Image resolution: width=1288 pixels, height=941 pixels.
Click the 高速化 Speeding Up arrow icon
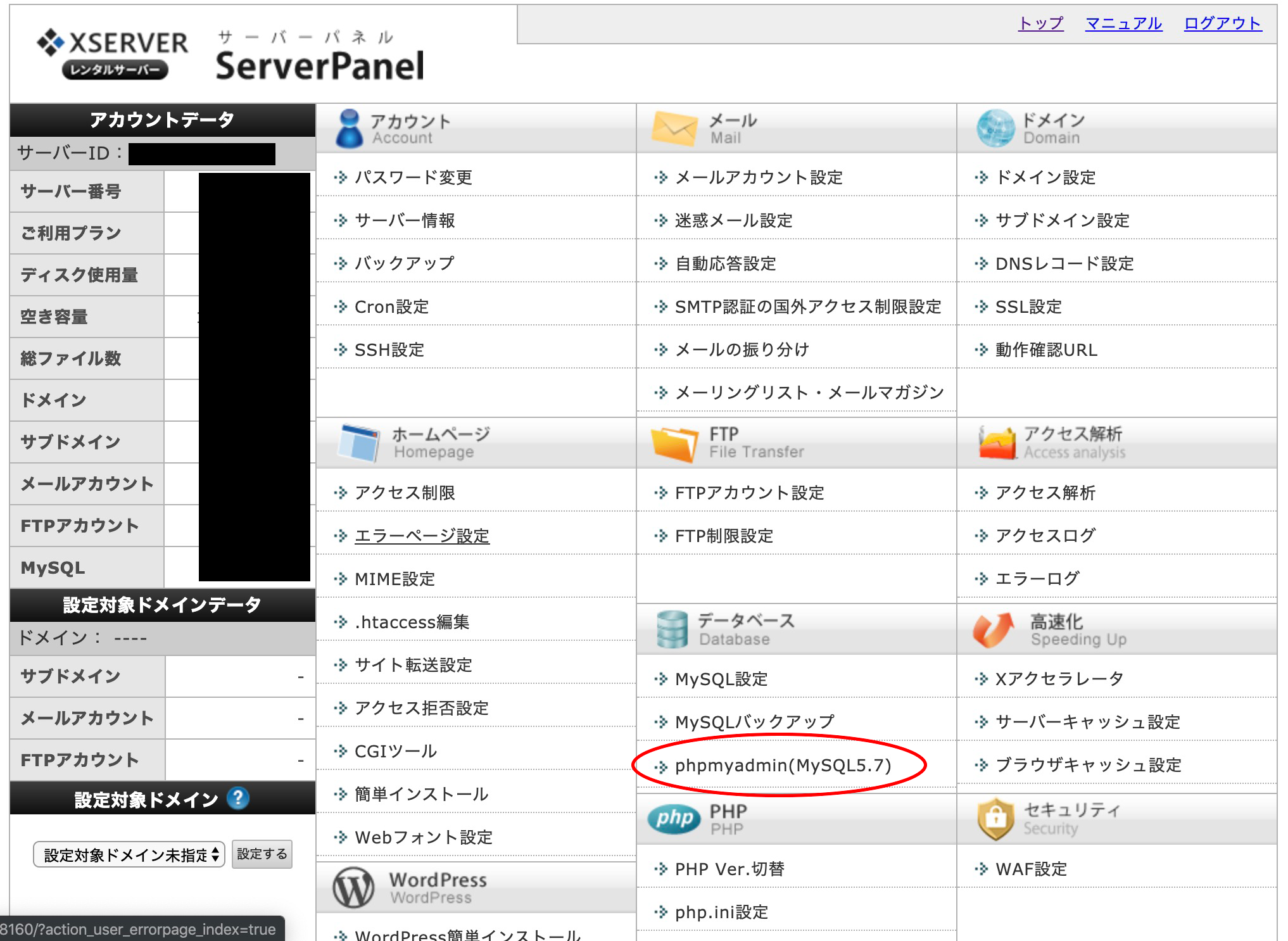[992, 629]
